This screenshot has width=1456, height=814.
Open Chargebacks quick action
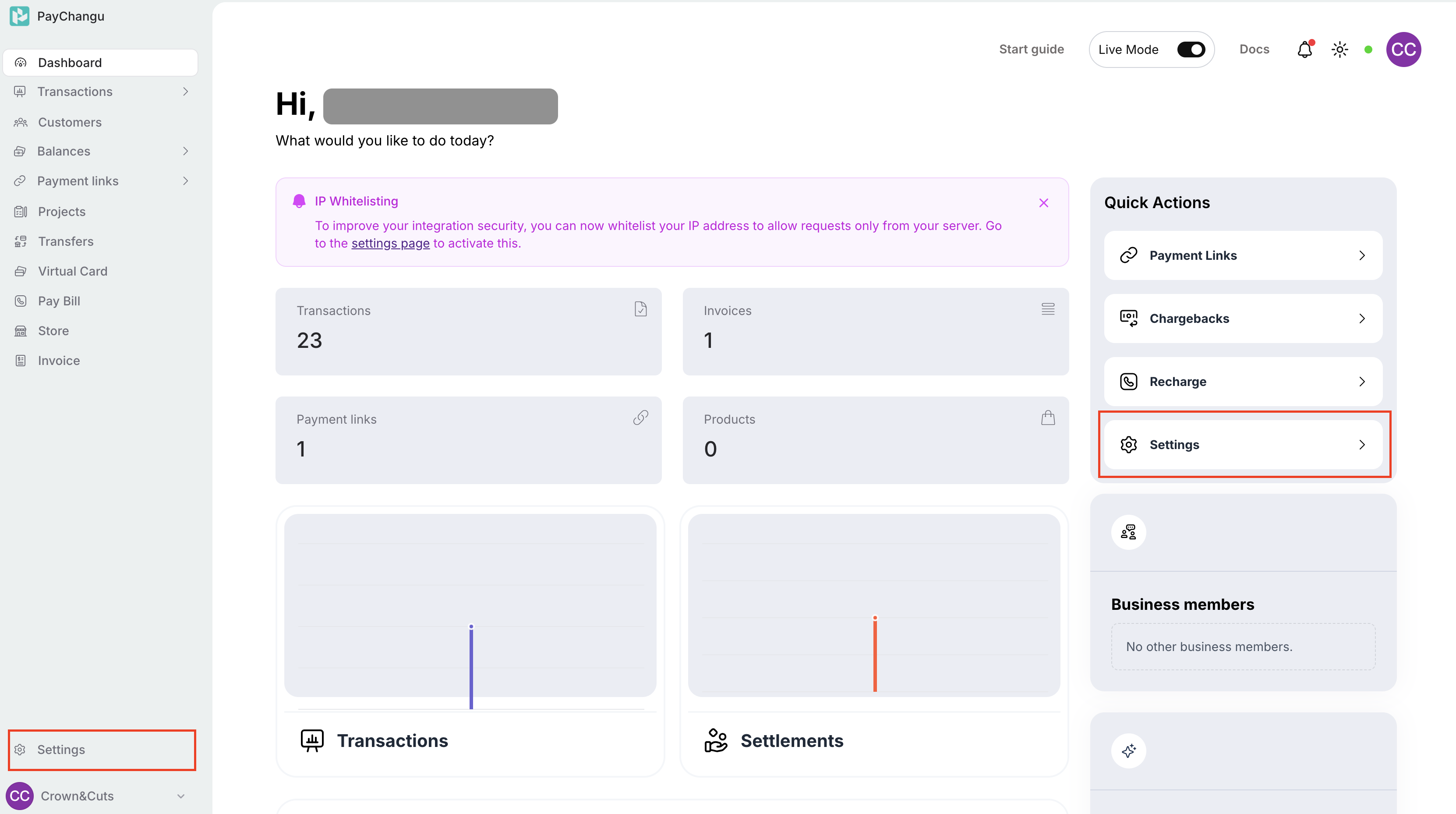point(1243,319)
